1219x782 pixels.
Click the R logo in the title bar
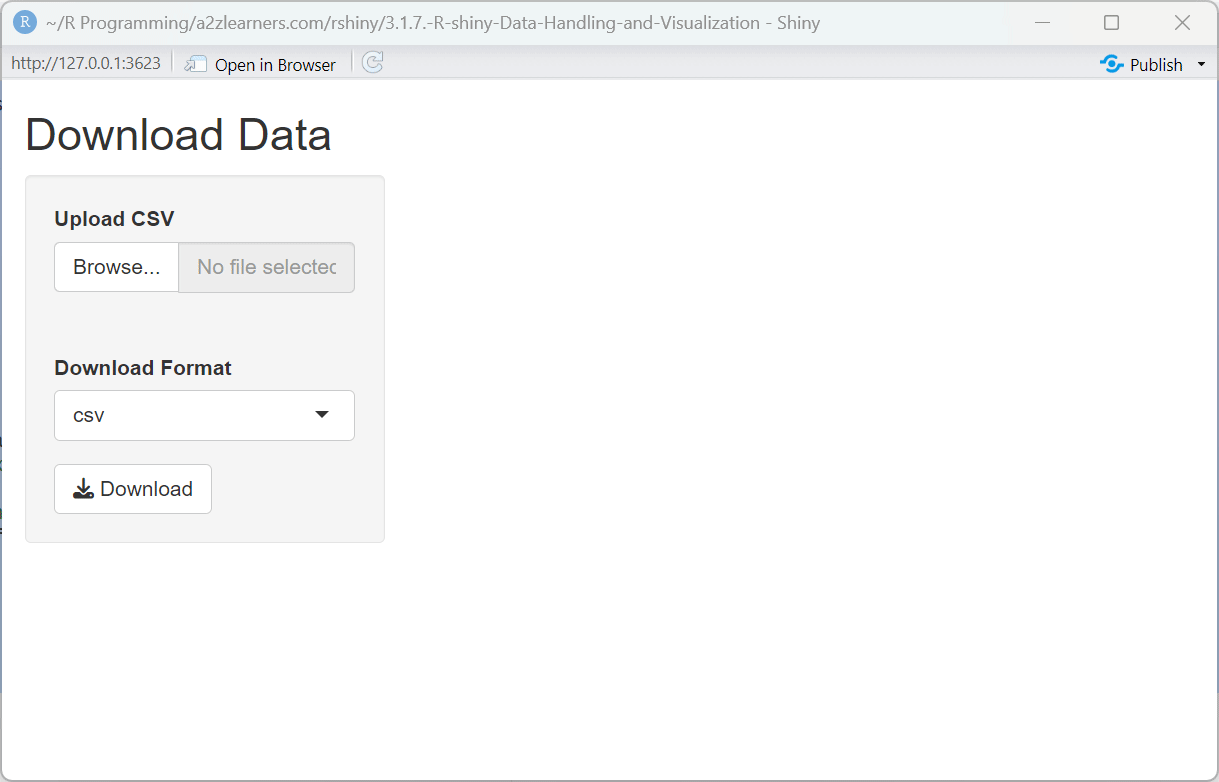[25, 22]
